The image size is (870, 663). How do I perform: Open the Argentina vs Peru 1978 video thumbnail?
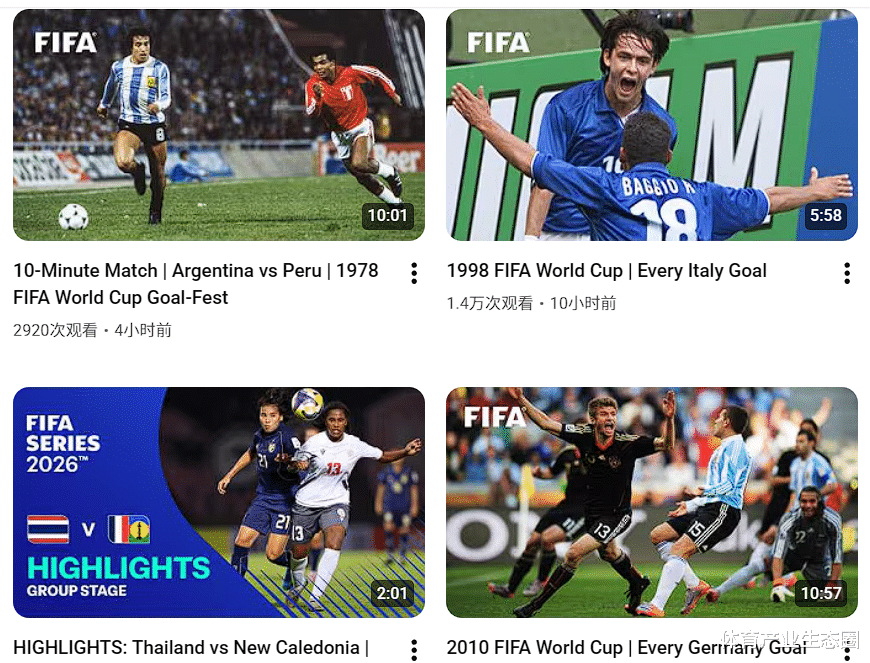click(x=219, y=125)
